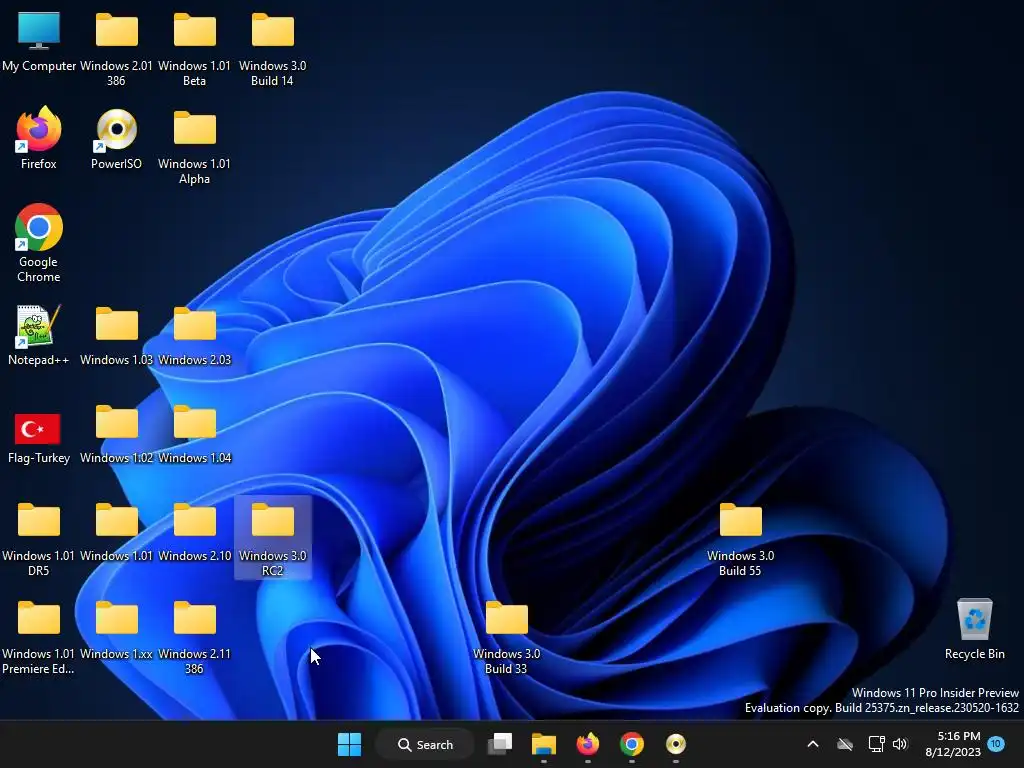The width and height of the screenshot is (1024, 768).
Task: Click the OneDrive cloud tray icon
Action: tap(845, 744)
